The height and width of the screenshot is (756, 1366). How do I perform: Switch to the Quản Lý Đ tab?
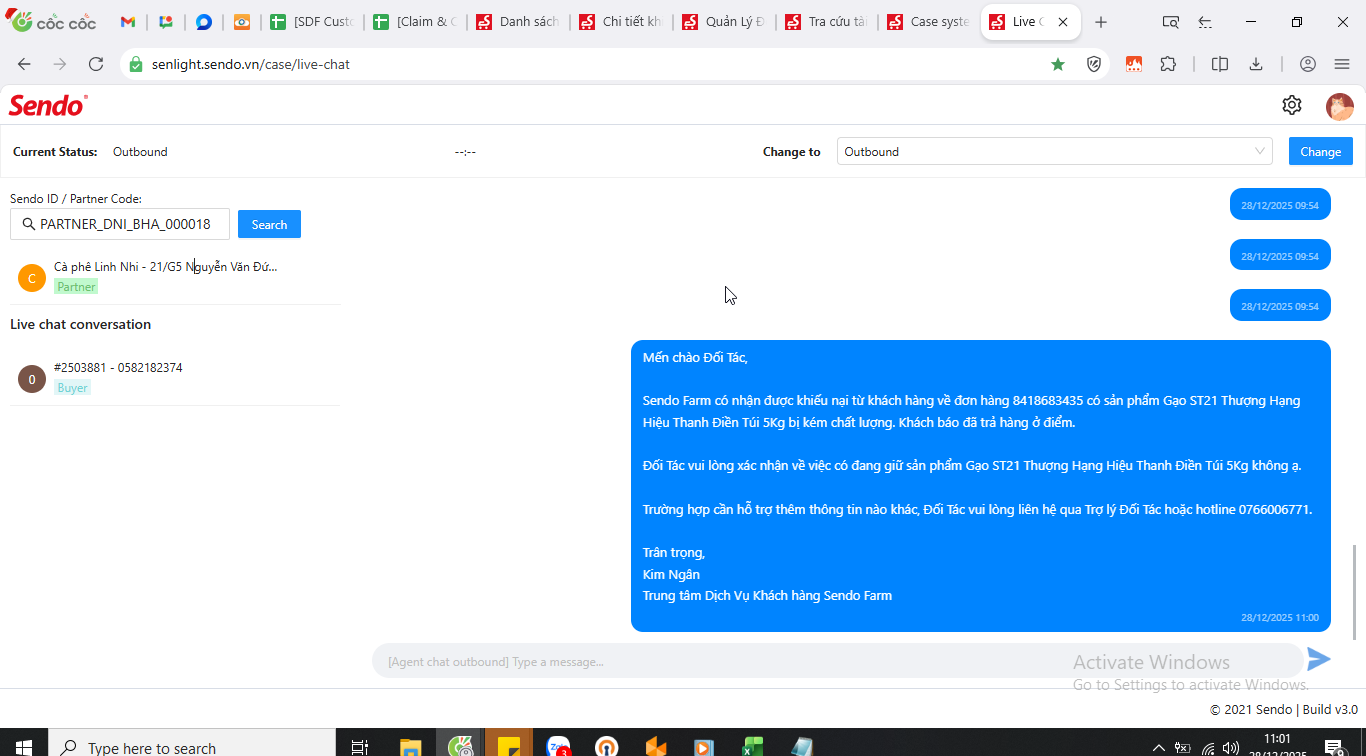[x=722, y=22]
